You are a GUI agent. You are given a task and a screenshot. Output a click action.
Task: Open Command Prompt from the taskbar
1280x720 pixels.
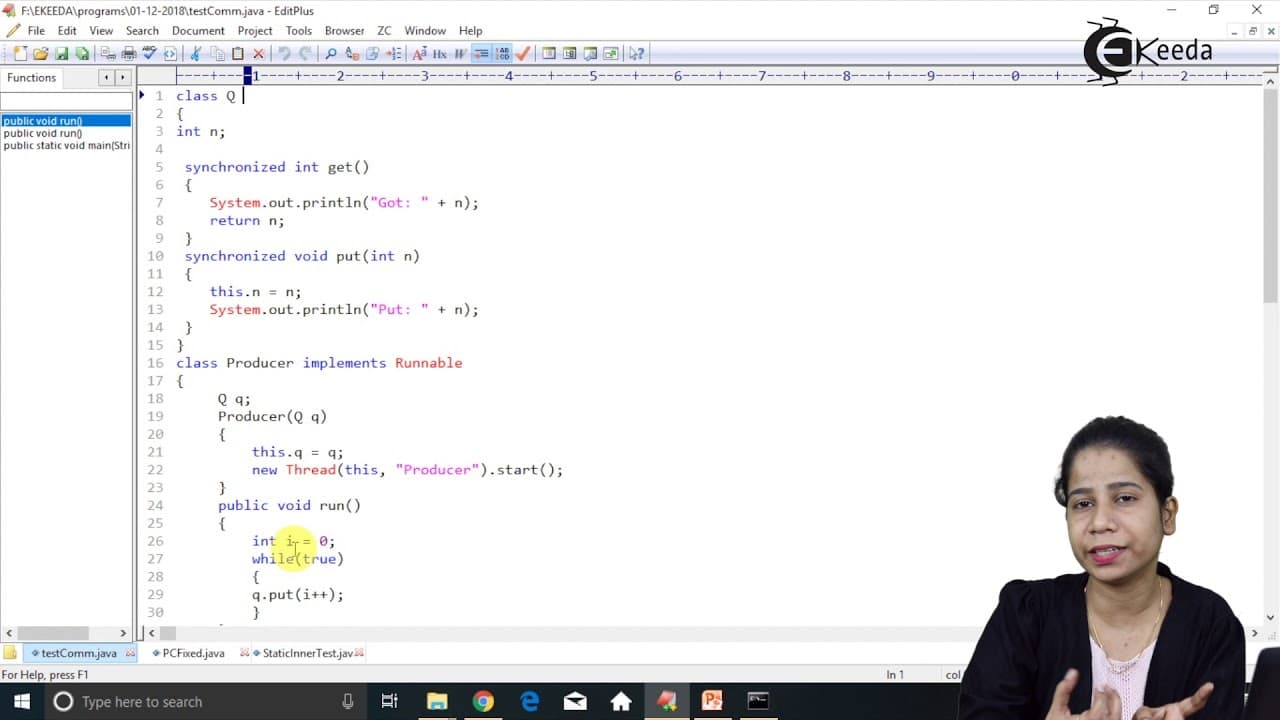point(758,701)
